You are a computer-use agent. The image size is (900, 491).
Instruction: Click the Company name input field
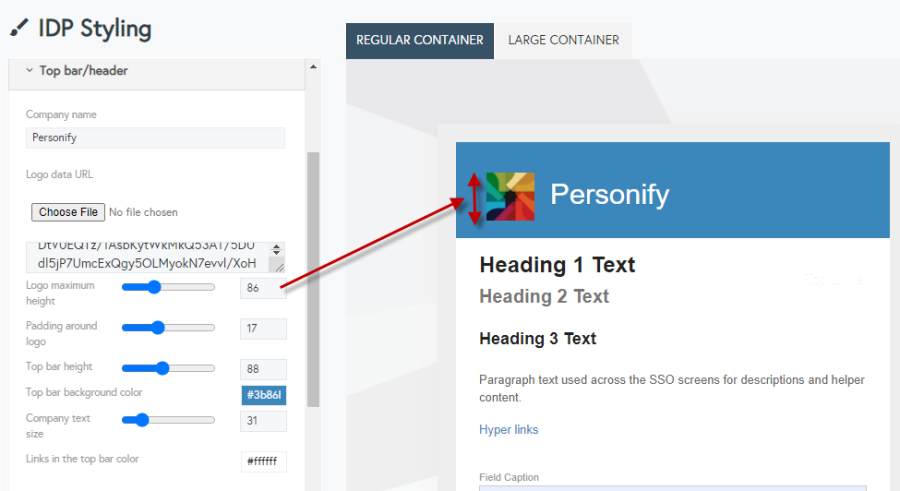[x=155, y=138]
